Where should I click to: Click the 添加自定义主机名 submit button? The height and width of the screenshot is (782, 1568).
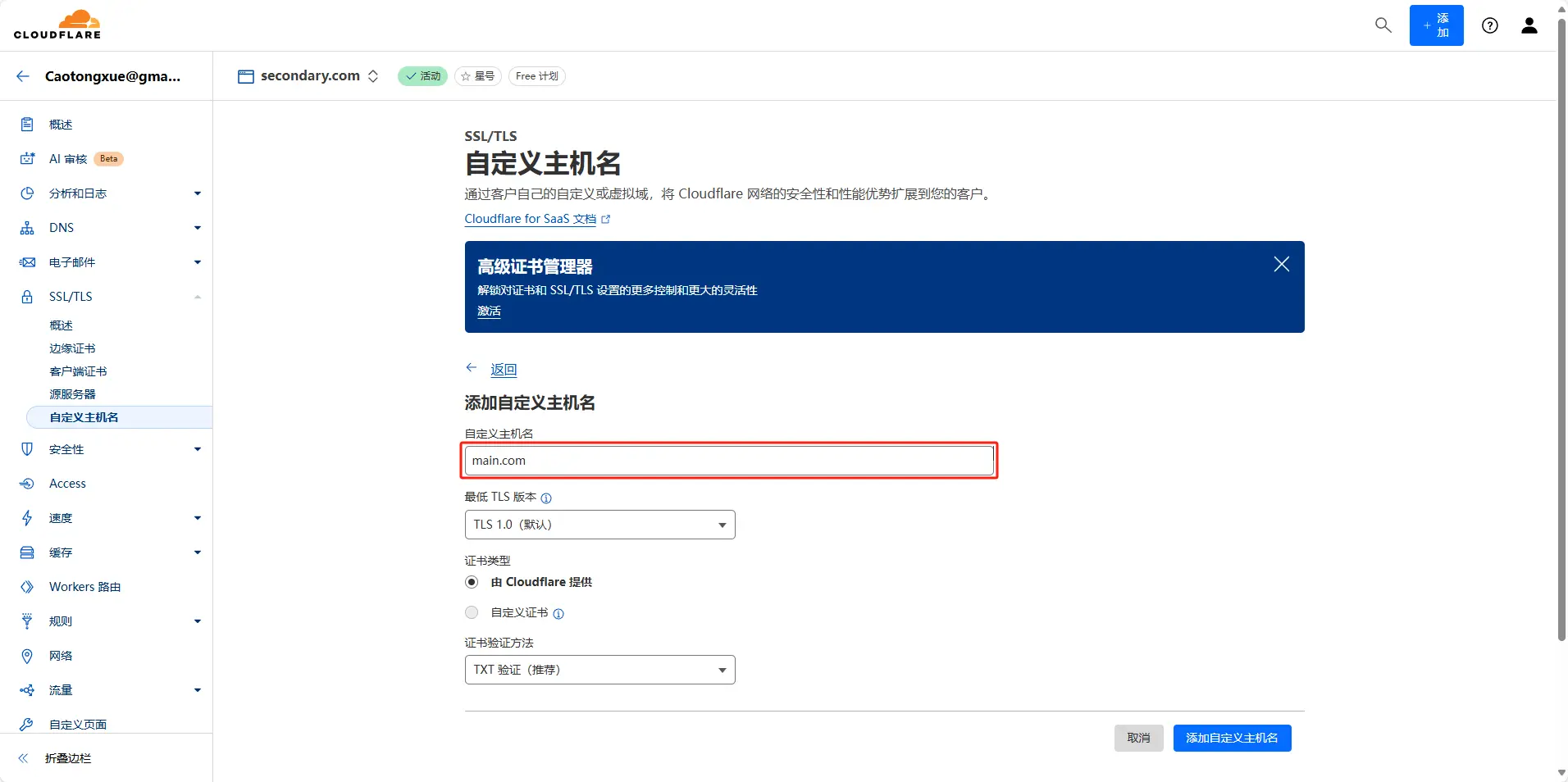click(1232, 738)
